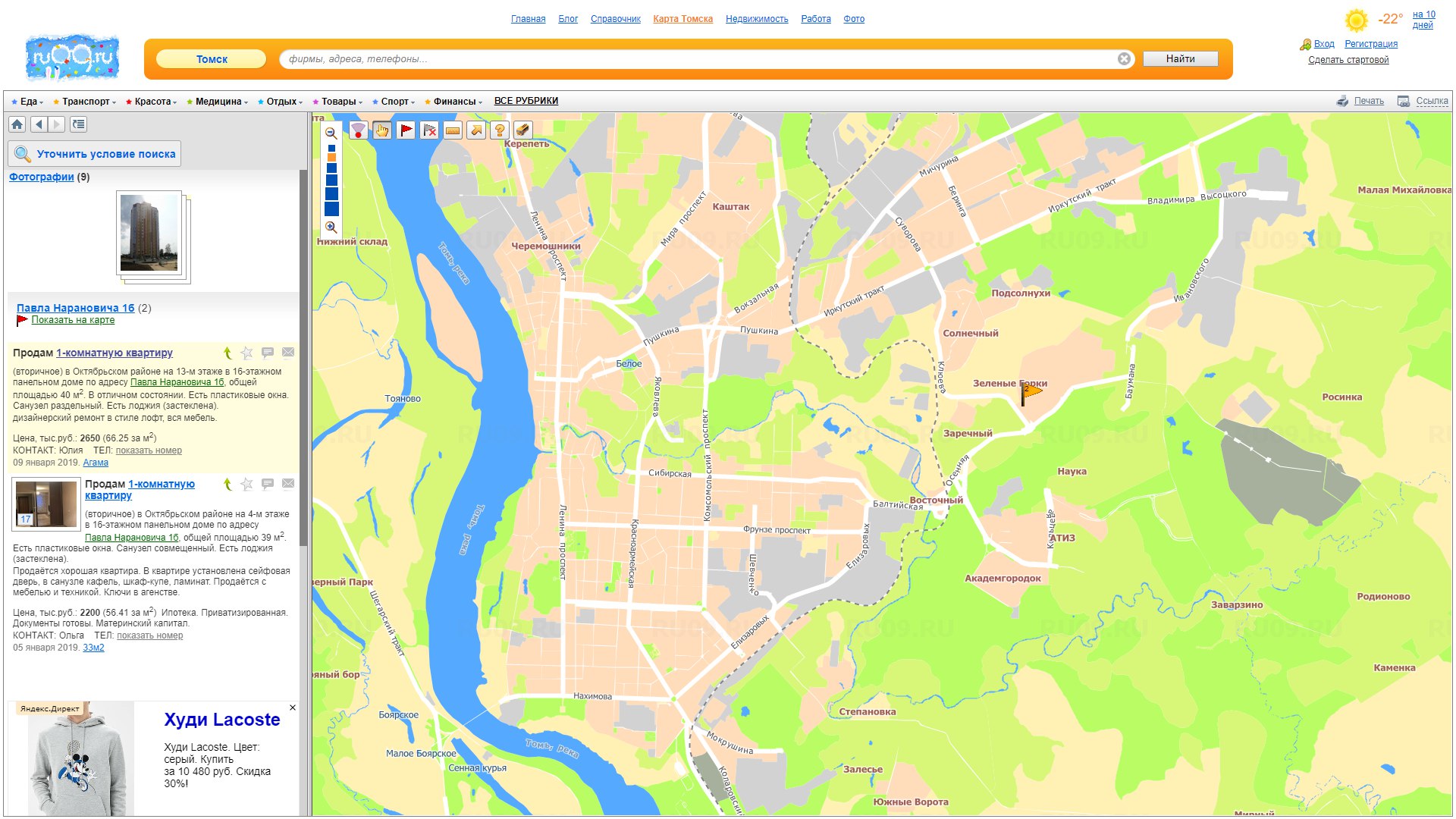
Task: Click green up arrow on second listing
Action: pyautogui.click(x=227, y=484)
